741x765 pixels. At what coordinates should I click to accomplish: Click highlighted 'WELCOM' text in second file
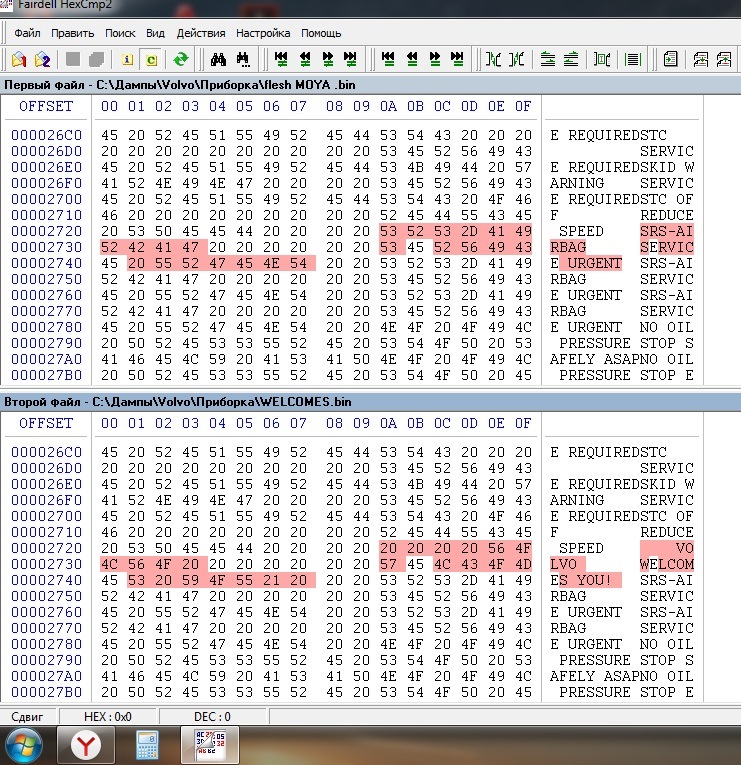tap(666, 564)
